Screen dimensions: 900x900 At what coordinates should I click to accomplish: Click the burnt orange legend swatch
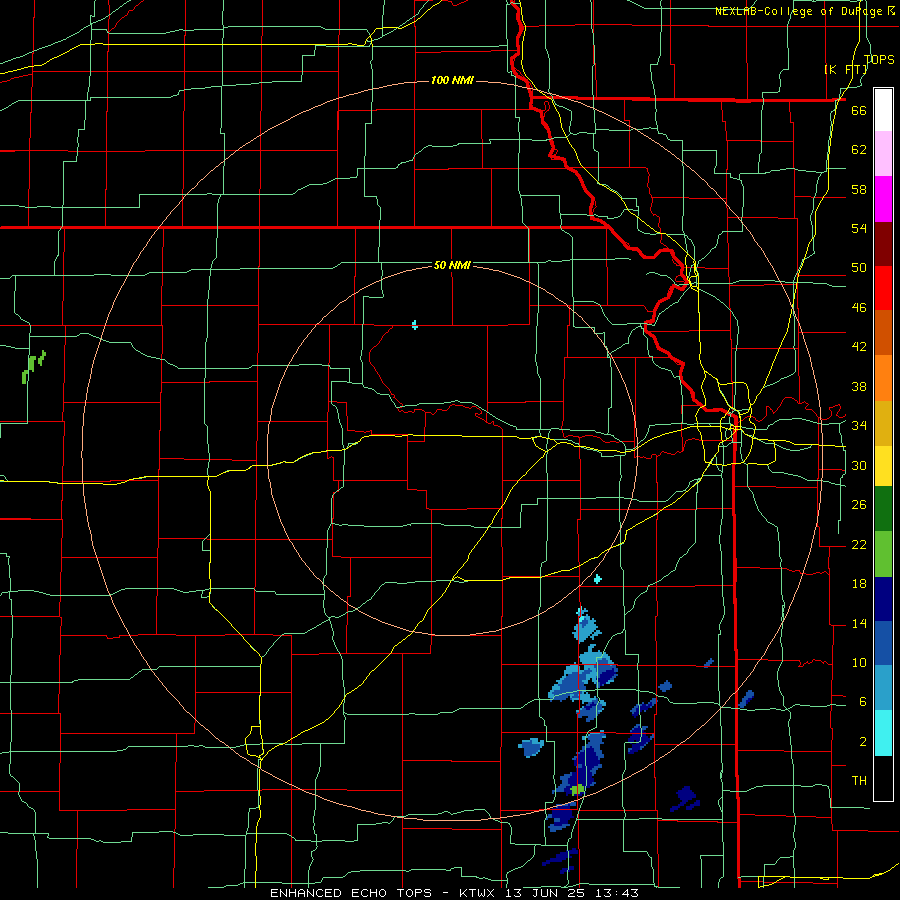click(x=883, y=332)
